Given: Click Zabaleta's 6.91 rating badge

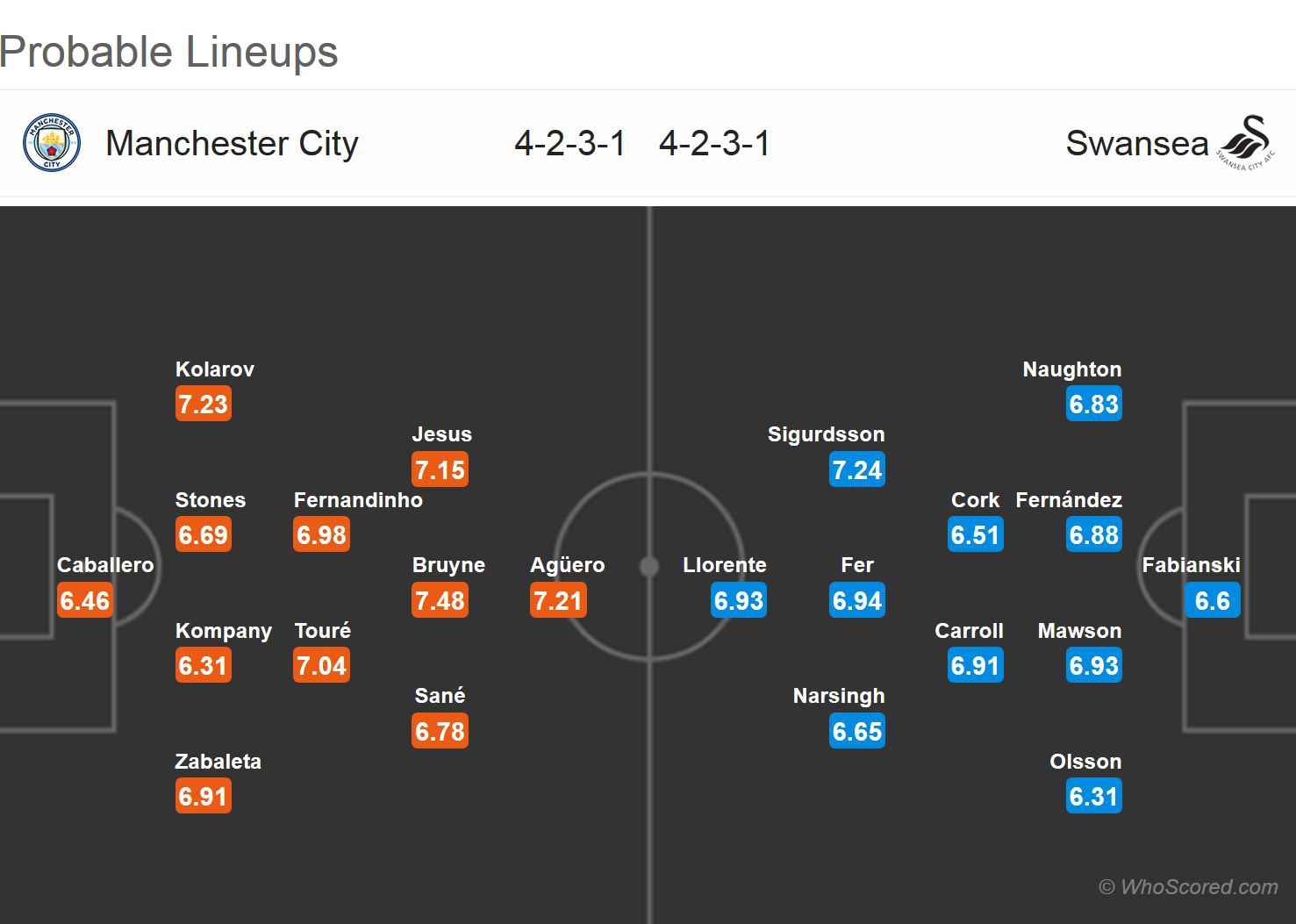Looking at the screenshot, I should tap(203, 797).
